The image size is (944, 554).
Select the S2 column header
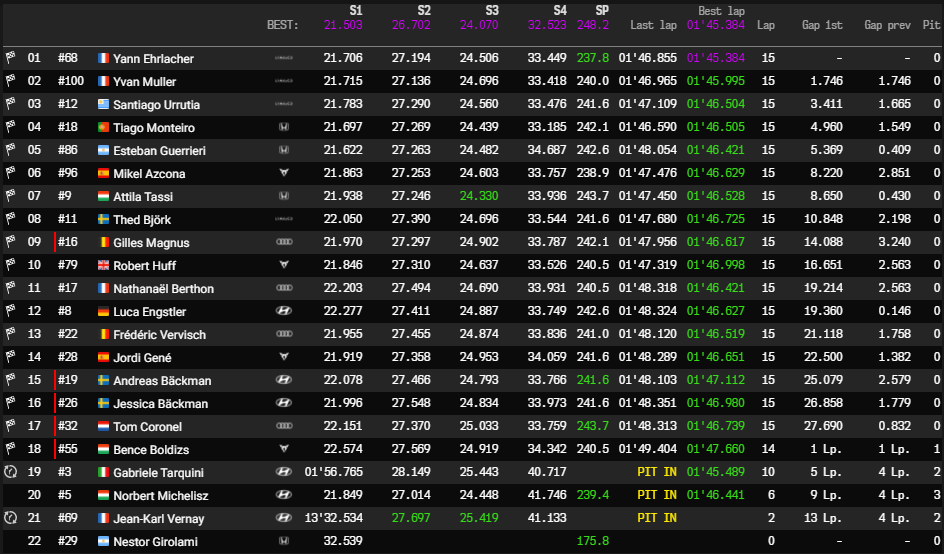click(x=424, y=11)
